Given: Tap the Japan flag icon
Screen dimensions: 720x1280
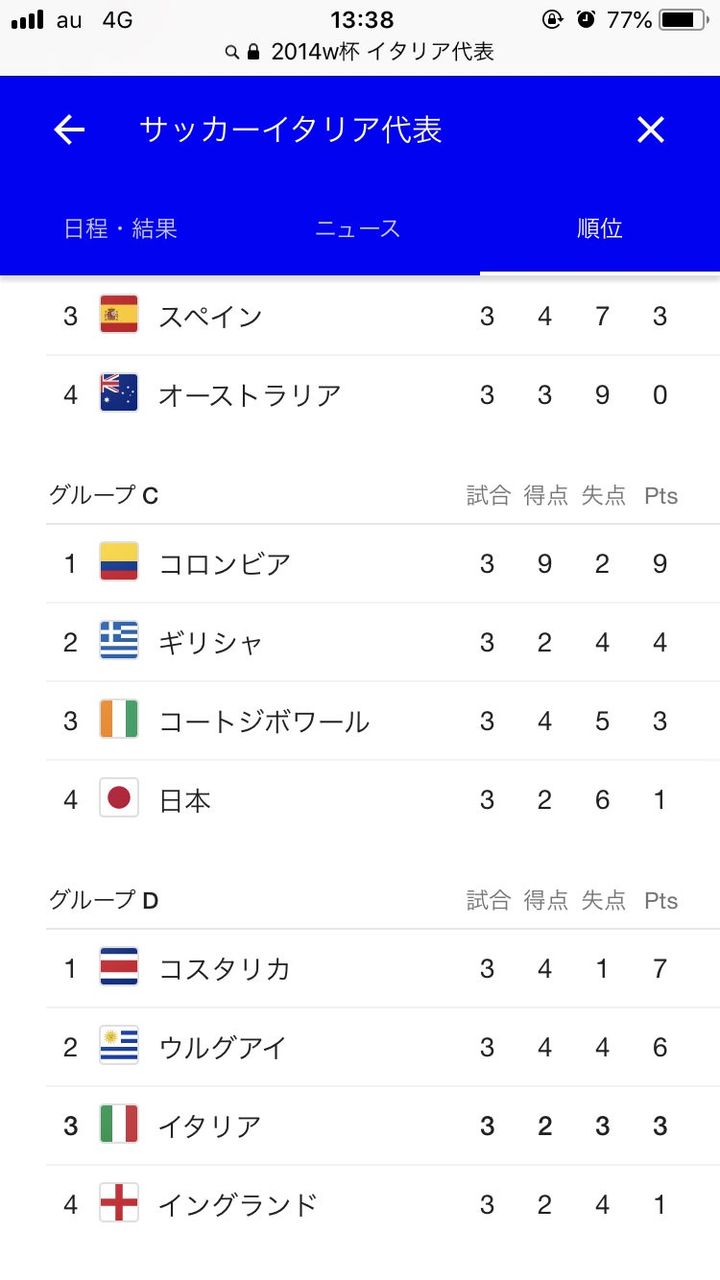Looking at the screenshot, I should tap(119, 799).
